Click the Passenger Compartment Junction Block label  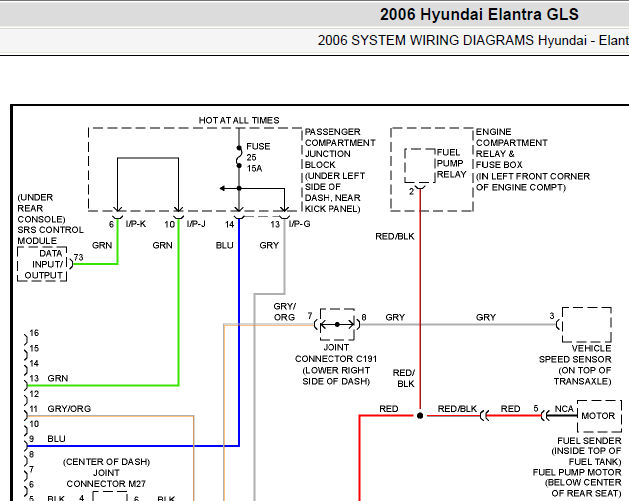click(340, 170)
